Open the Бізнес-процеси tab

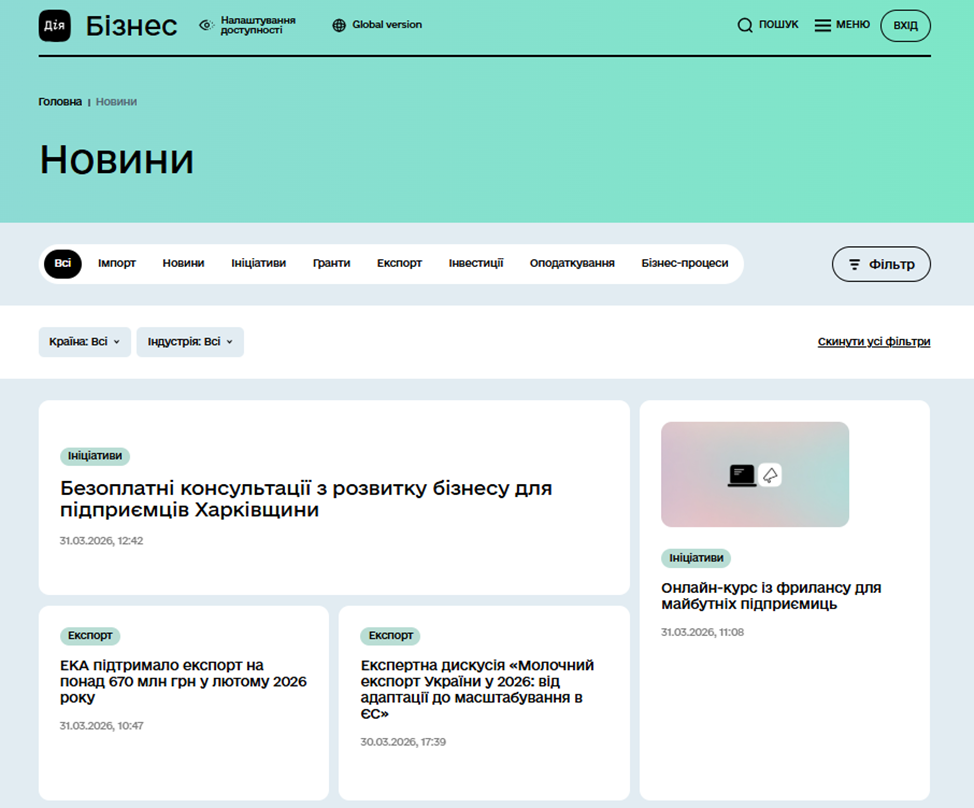coord(684,264)
